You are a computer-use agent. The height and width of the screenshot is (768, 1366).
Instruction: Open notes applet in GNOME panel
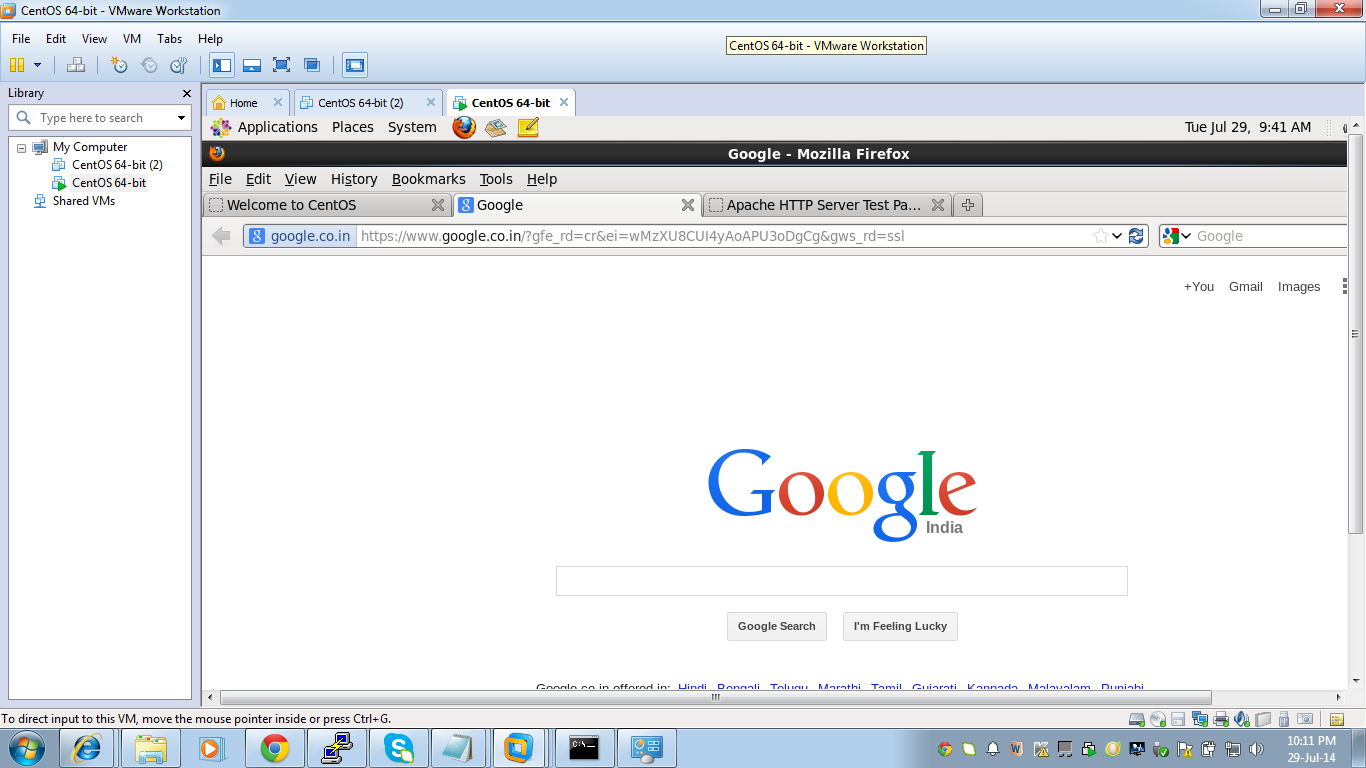pyautogui.click(x=528, y=127)
